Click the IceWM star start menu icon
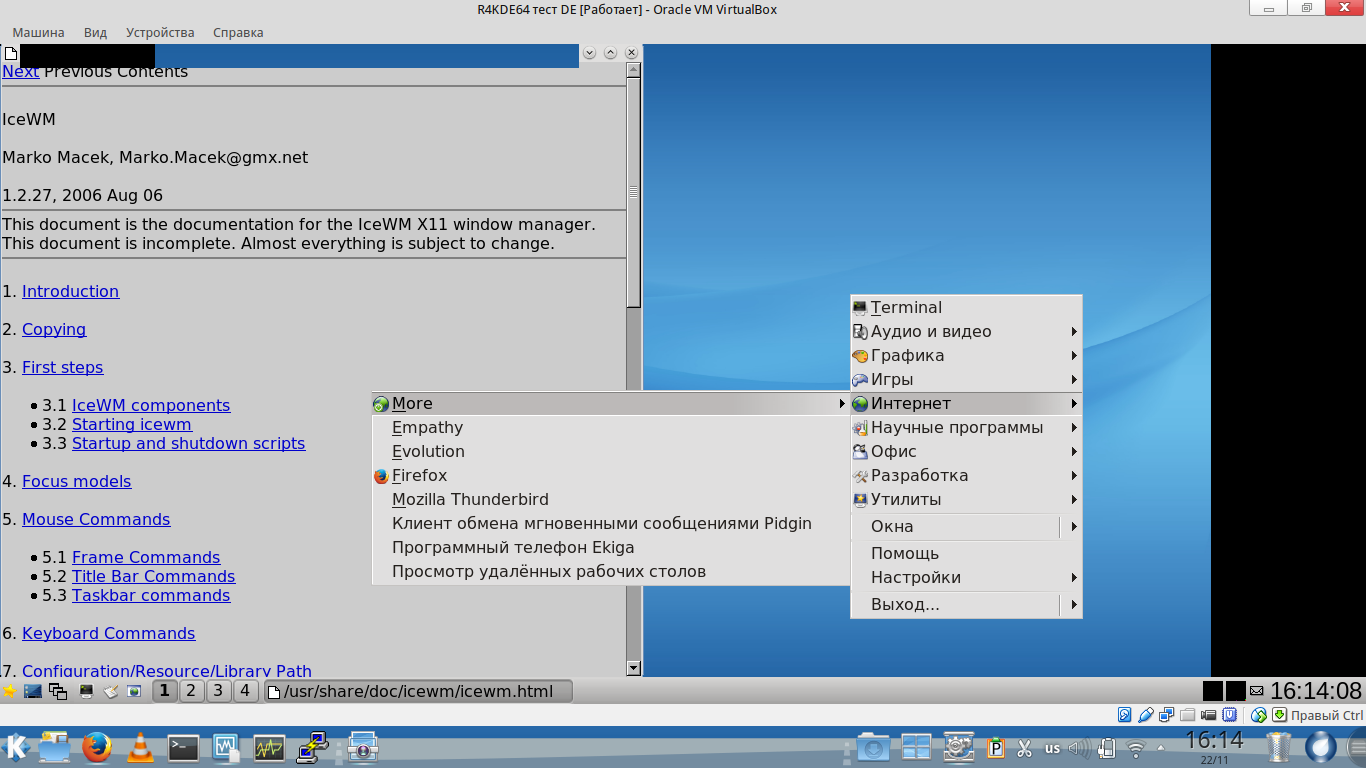 coord(9,691)
